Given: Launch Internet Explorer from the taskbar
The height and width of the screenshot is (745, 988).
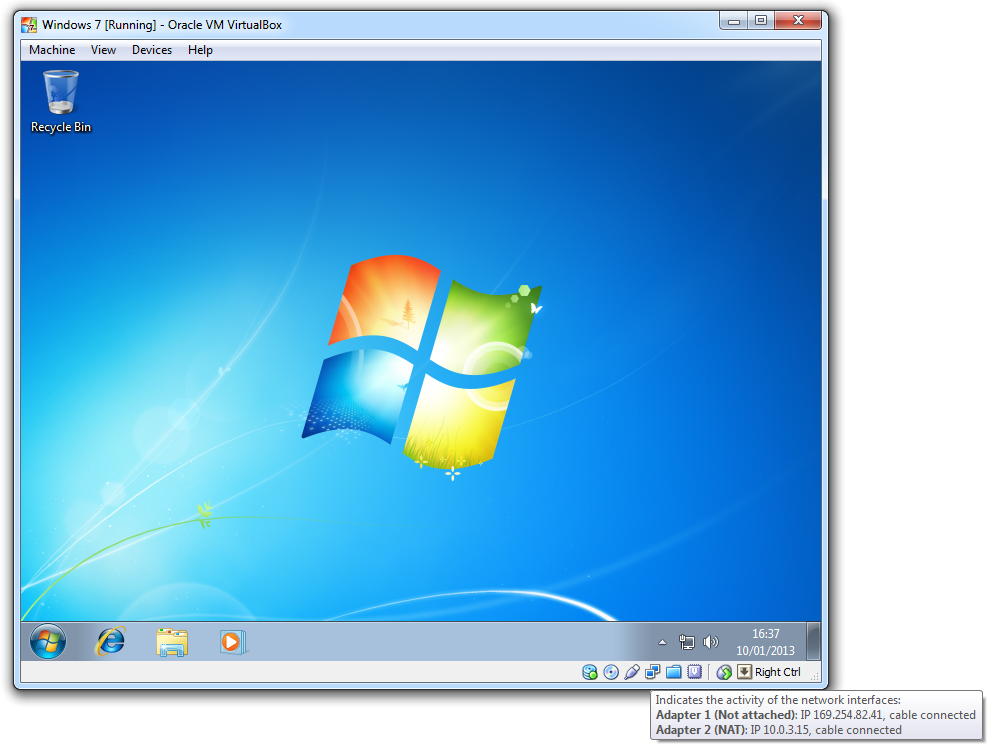Looking at the screenshot, I should point(109,642).
